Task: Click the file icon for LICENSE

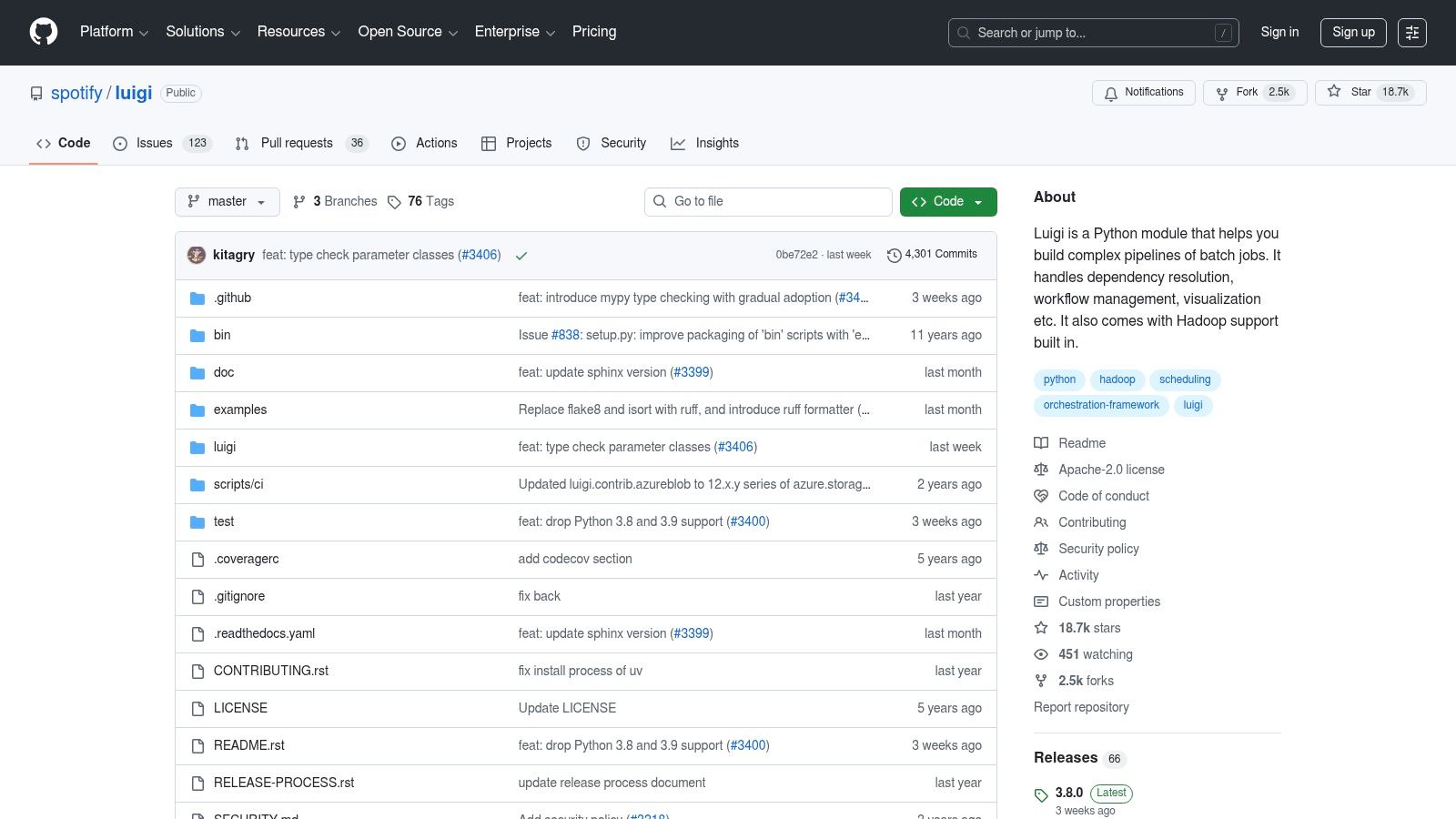Action: (197, 709)
